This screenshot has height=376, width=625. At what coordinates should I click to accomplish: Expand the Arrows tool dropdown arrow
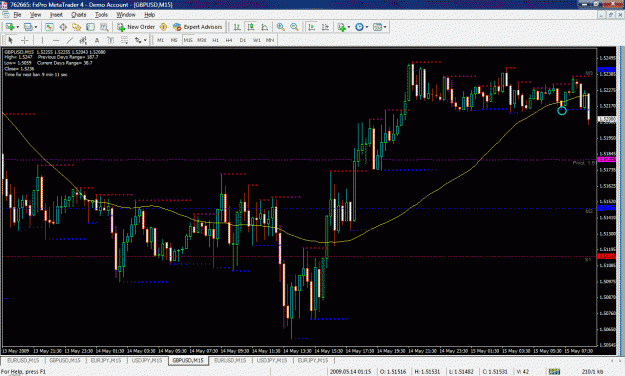[x=145, y=40]
